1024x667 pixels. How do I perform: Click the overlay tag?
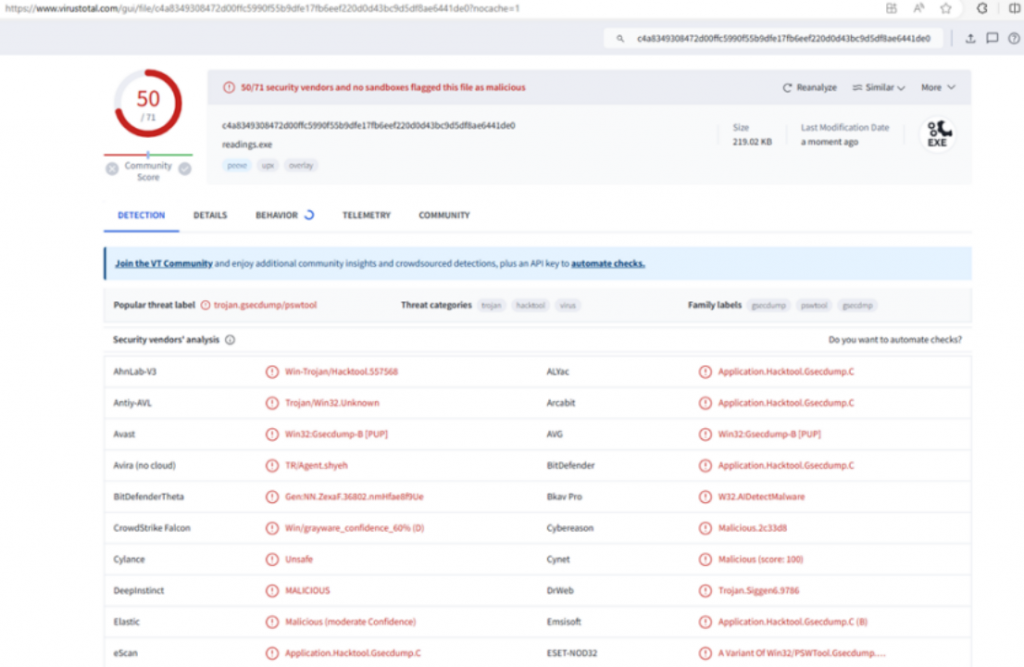(x=301, y=166)
